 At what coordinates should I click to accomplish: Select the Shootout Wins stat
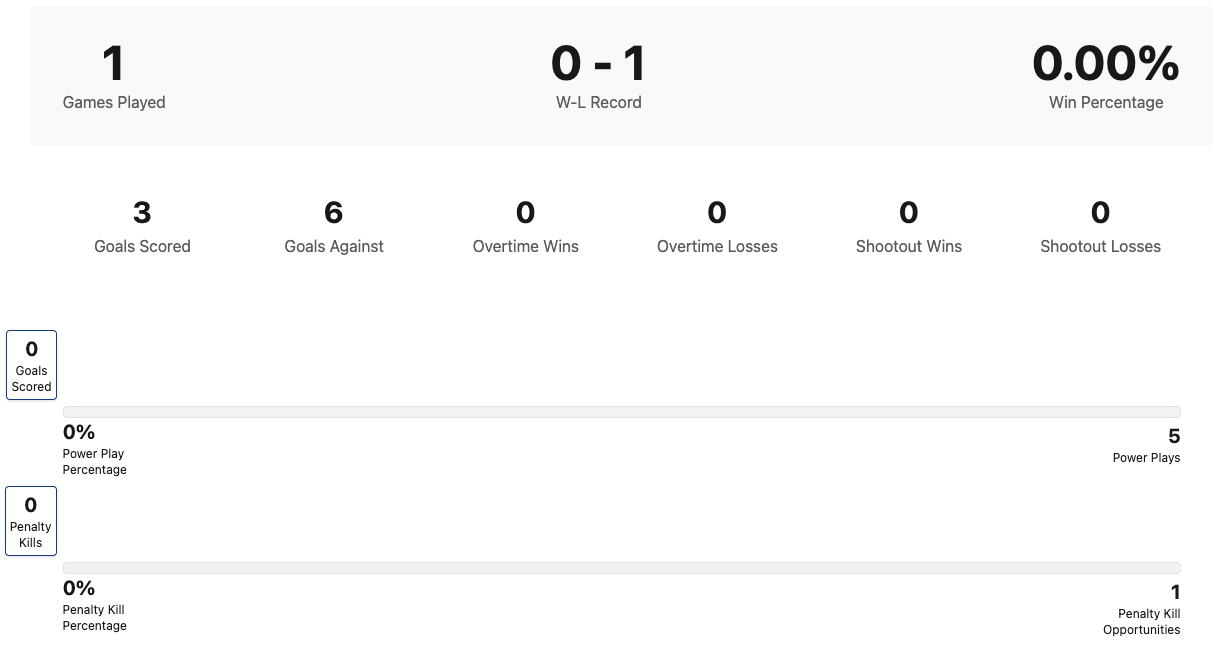click(x=908, y=227)
